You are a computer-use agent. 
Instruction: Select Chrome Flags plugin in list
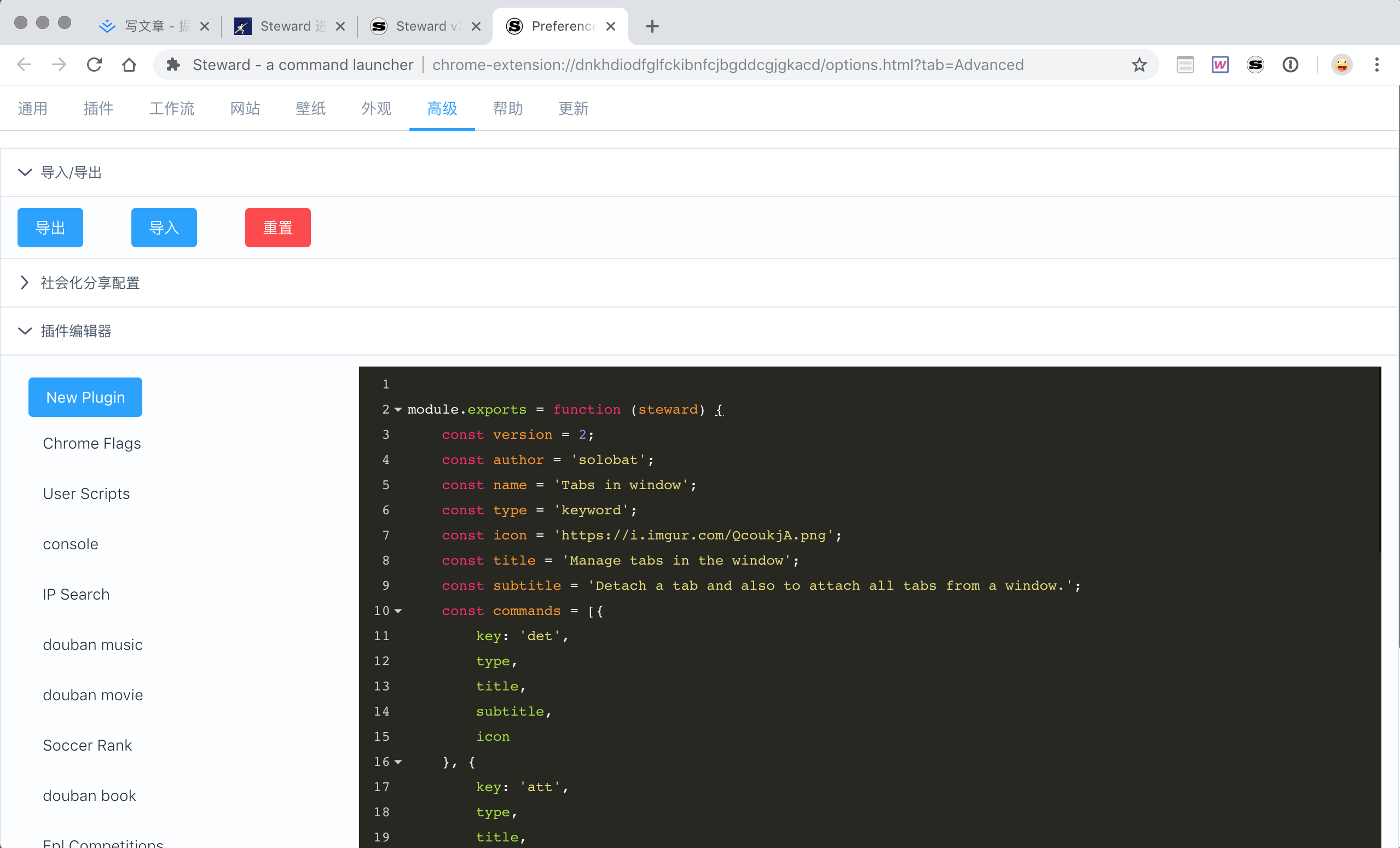click(x=91, y=443)
